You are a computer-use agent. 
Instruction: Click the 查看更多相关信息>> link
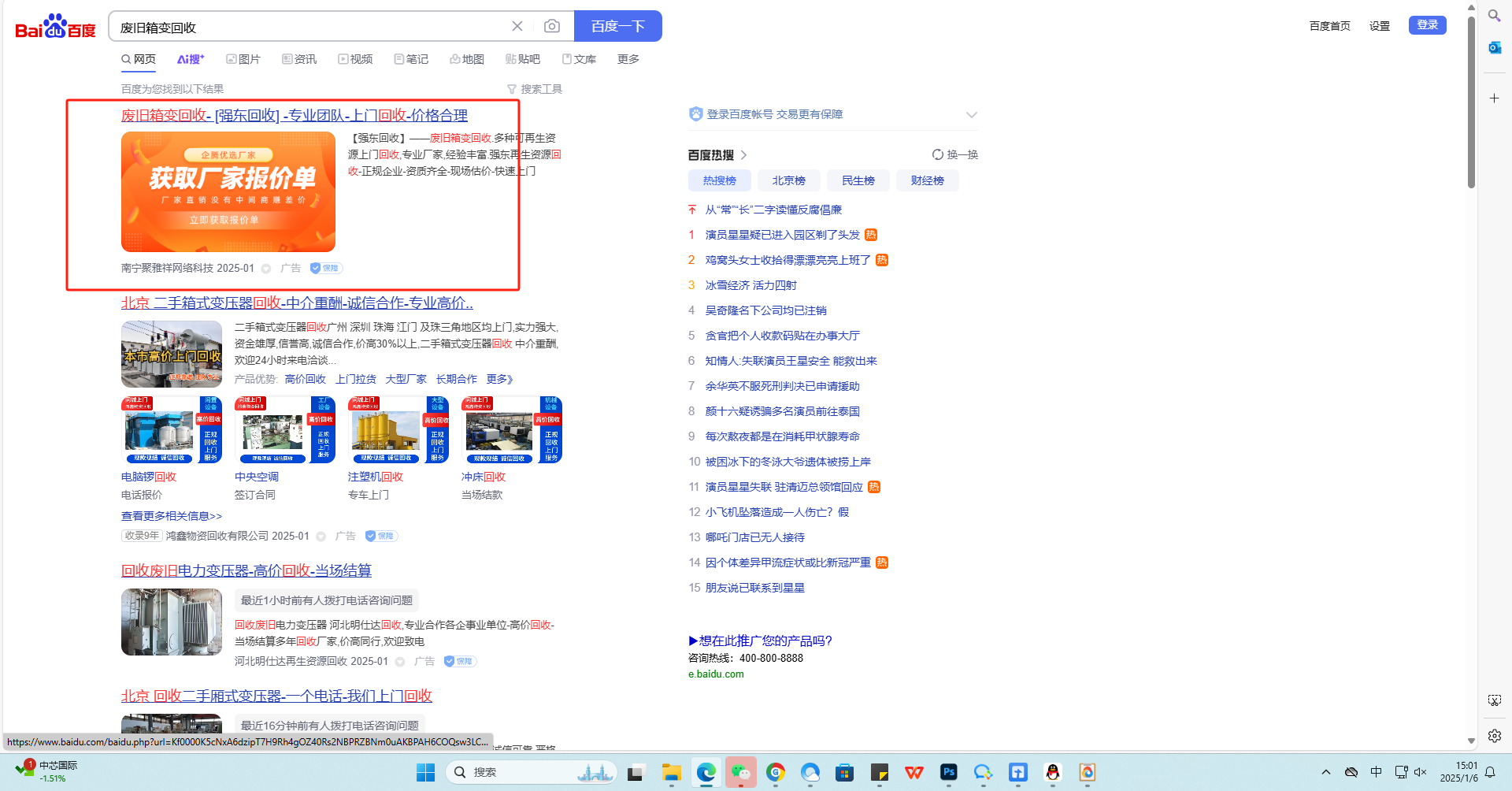[x=172, y=516]
